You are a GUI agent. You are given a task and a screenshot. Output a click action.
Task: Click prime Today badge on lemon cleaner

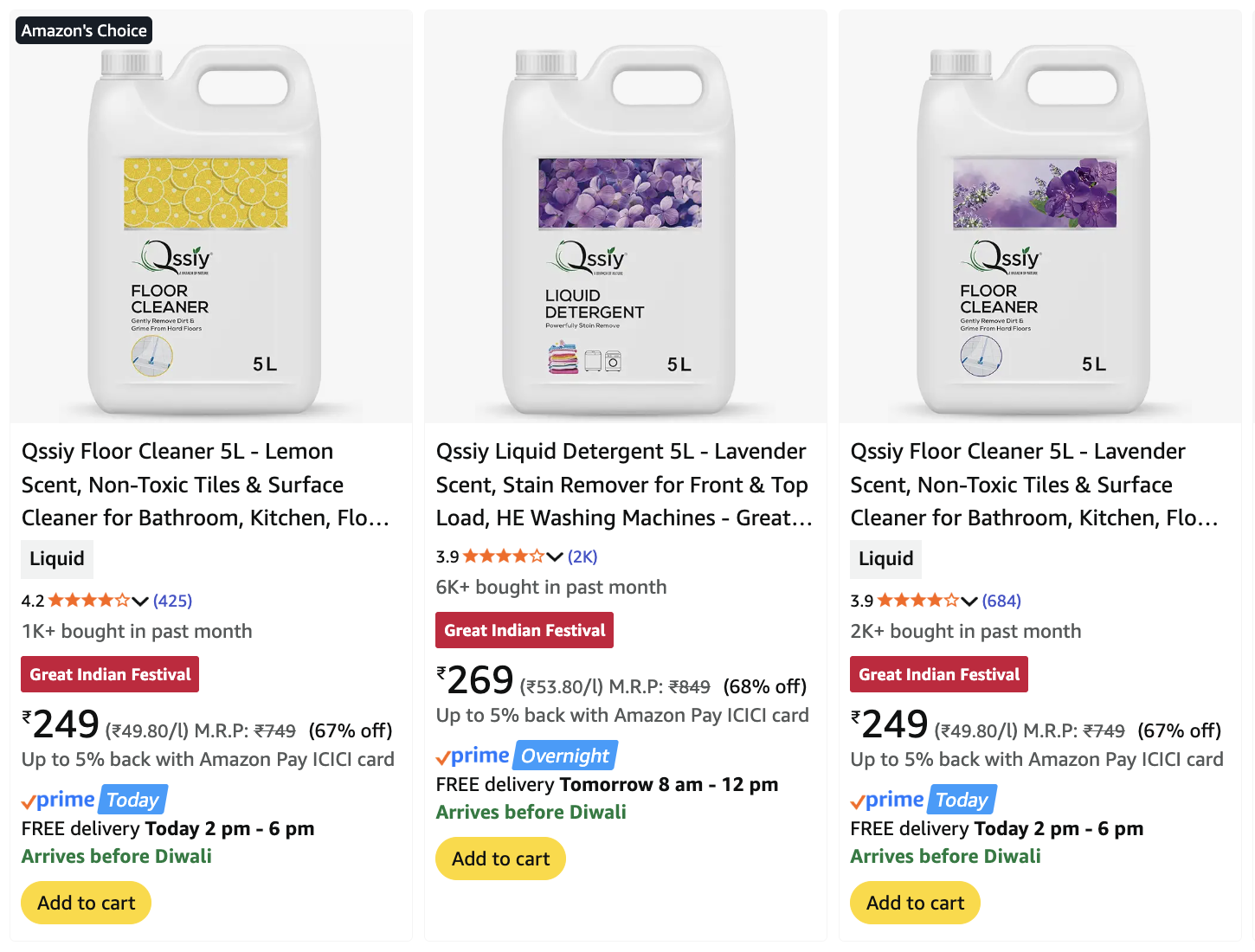click(x=93, y=800)
